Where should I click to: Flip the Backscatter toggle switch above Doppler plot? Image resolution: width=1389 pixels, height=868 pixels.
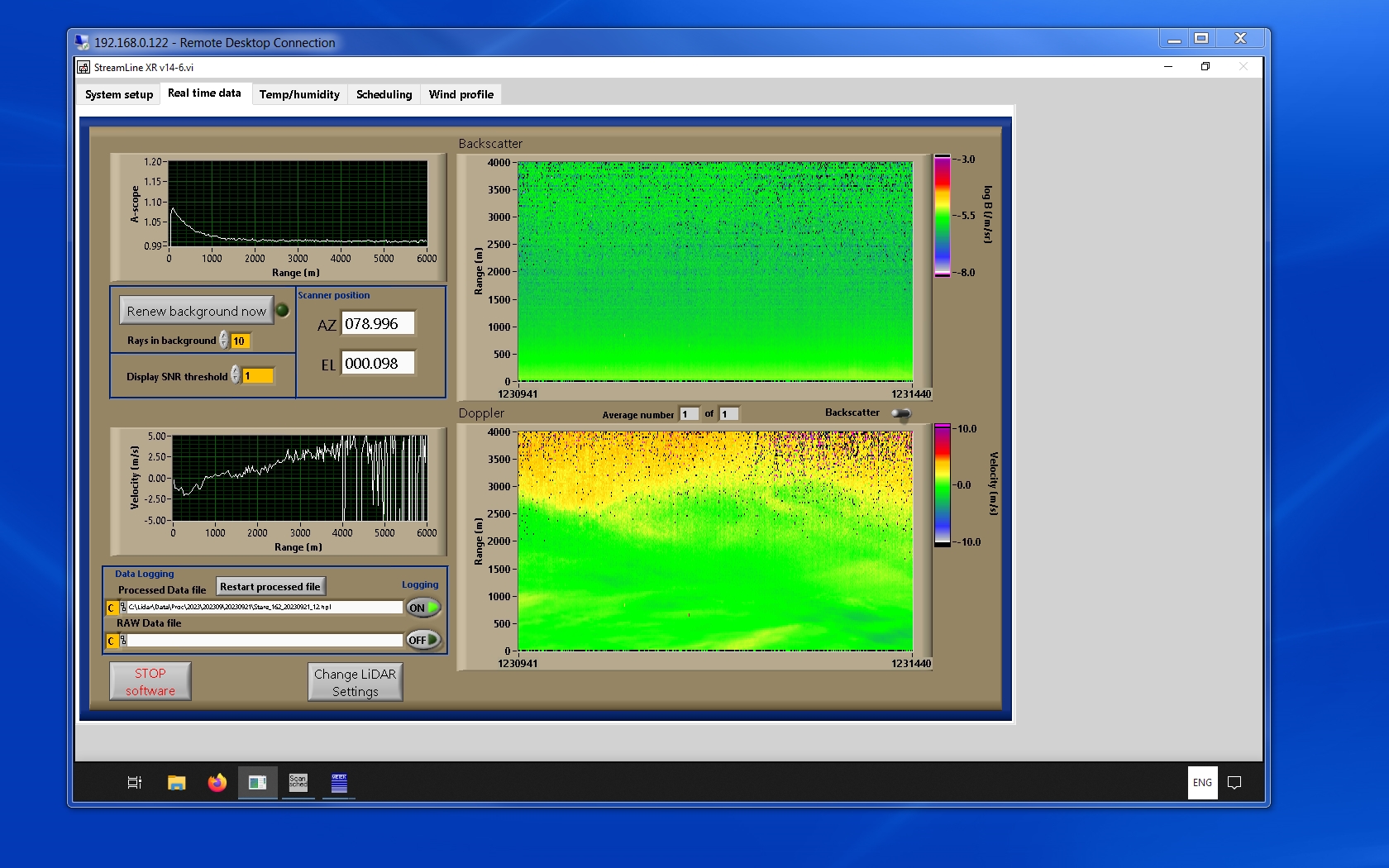901,413
